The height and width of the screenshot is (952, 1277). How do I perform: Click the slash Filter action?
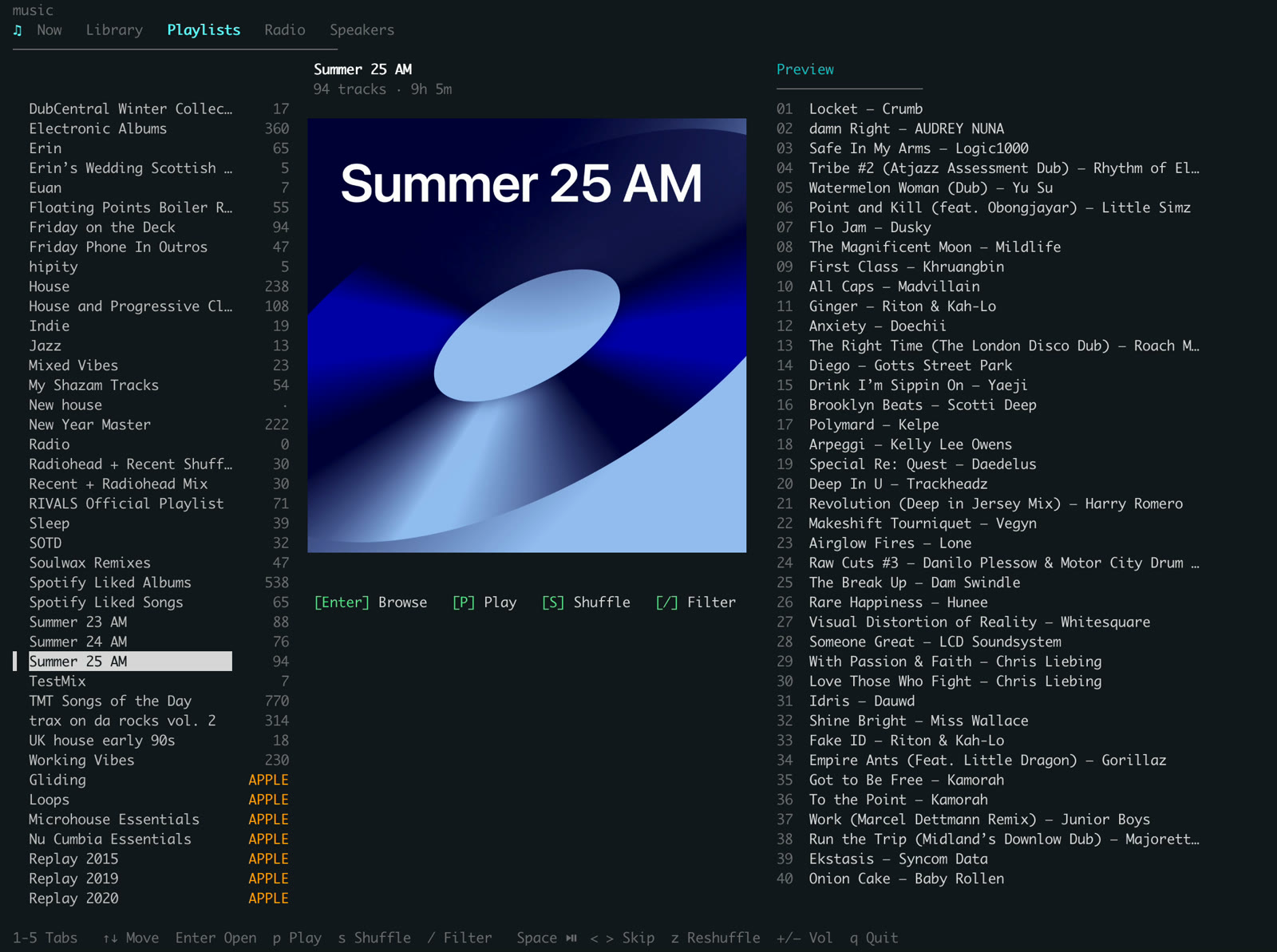pos(696,602)
